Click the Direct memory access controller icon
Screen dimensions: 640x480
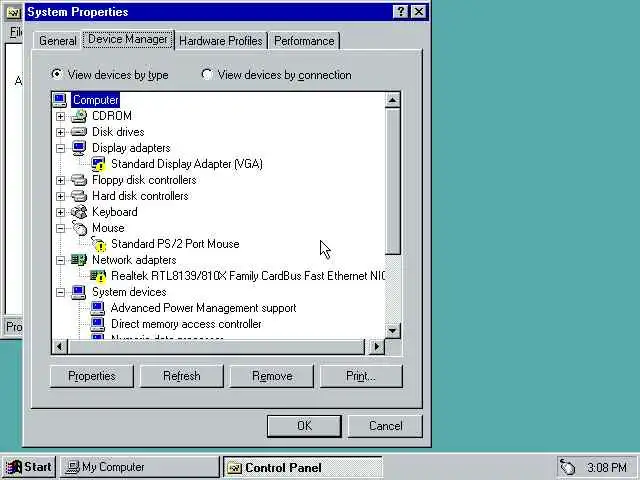[98, 324]
